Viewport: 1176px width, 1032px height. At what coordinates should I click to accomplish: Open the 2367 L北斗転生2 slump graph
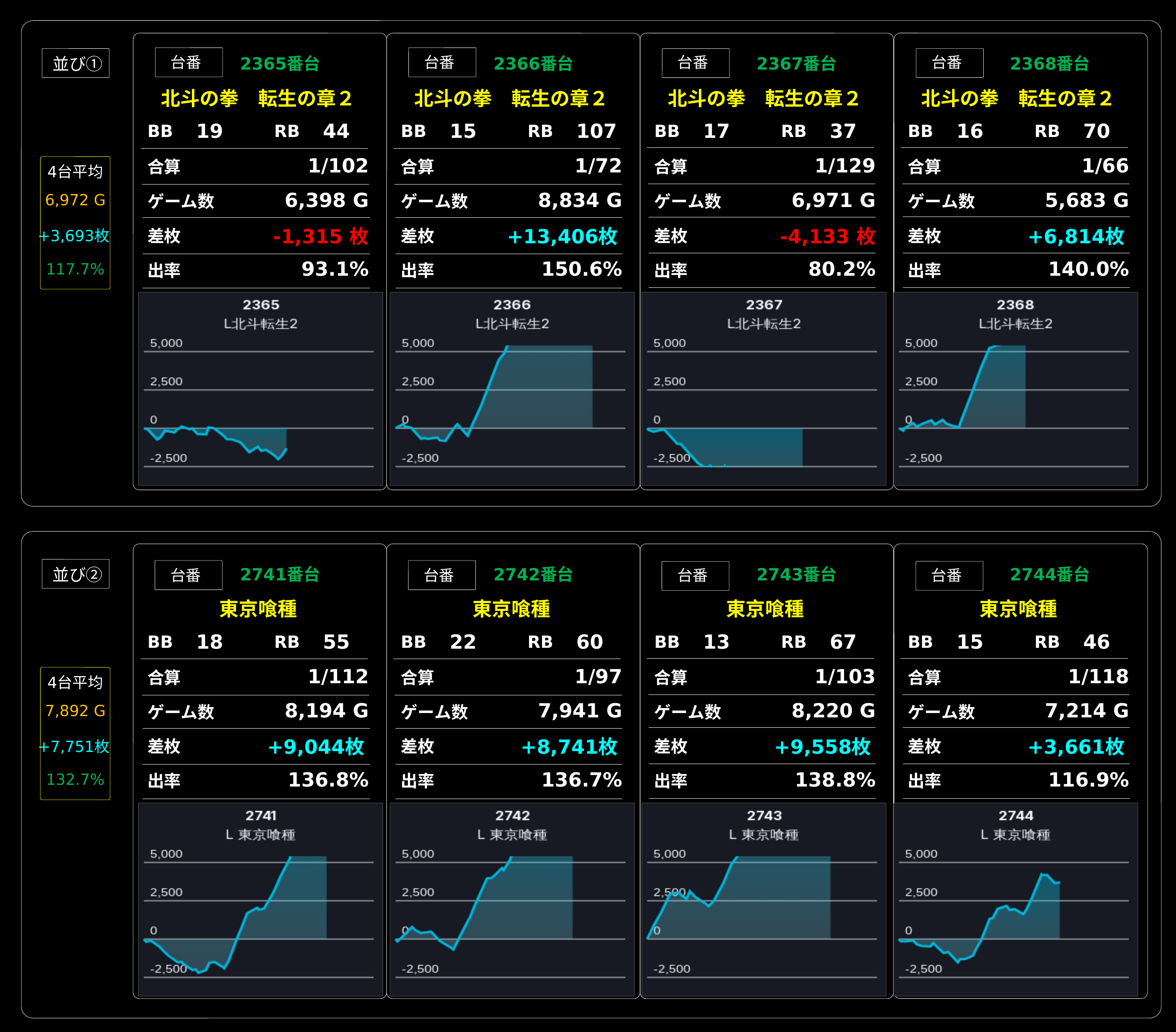tap(764, 389)
